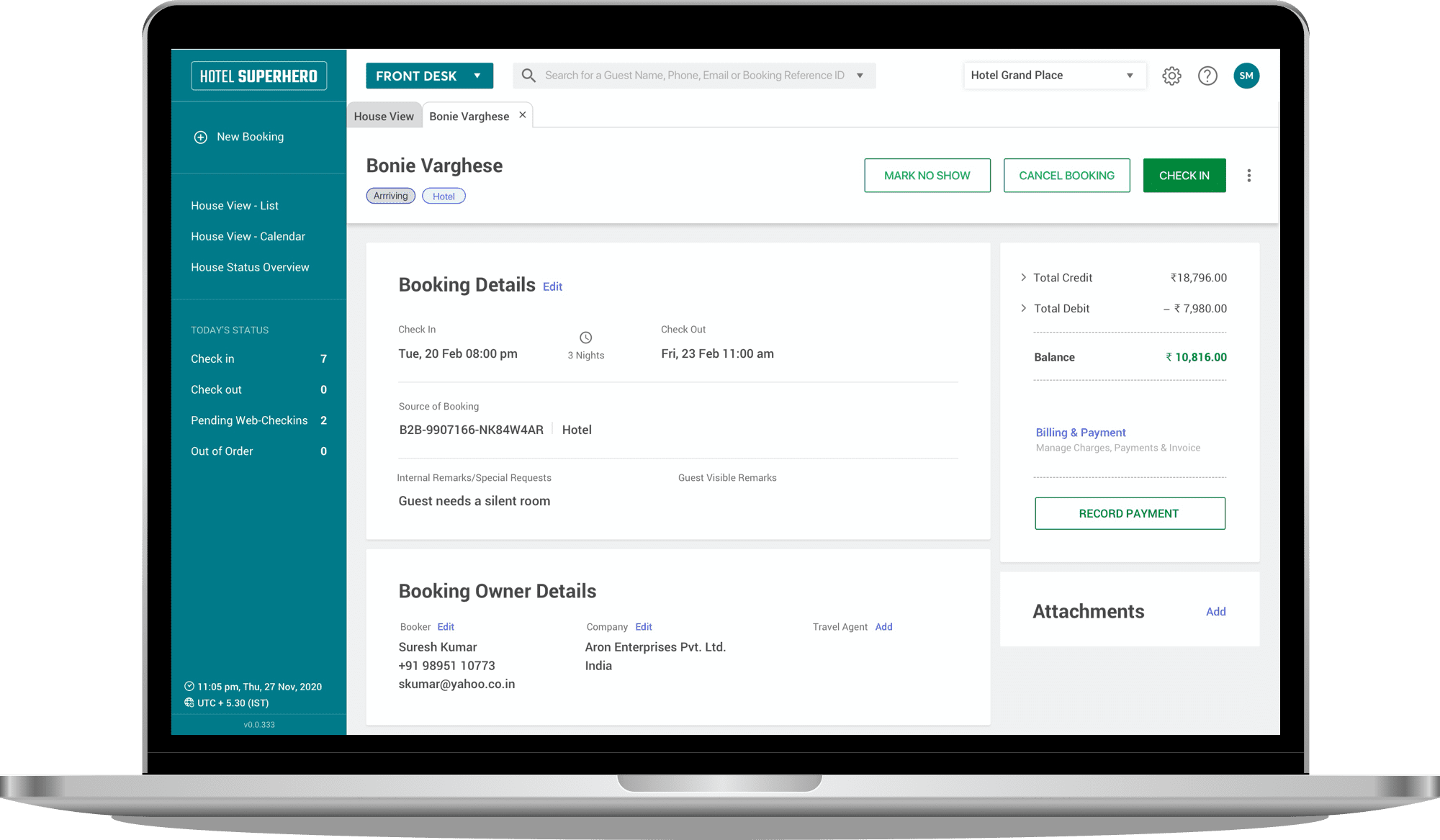Click the search magnifier icon

click(x=528, y=76)
